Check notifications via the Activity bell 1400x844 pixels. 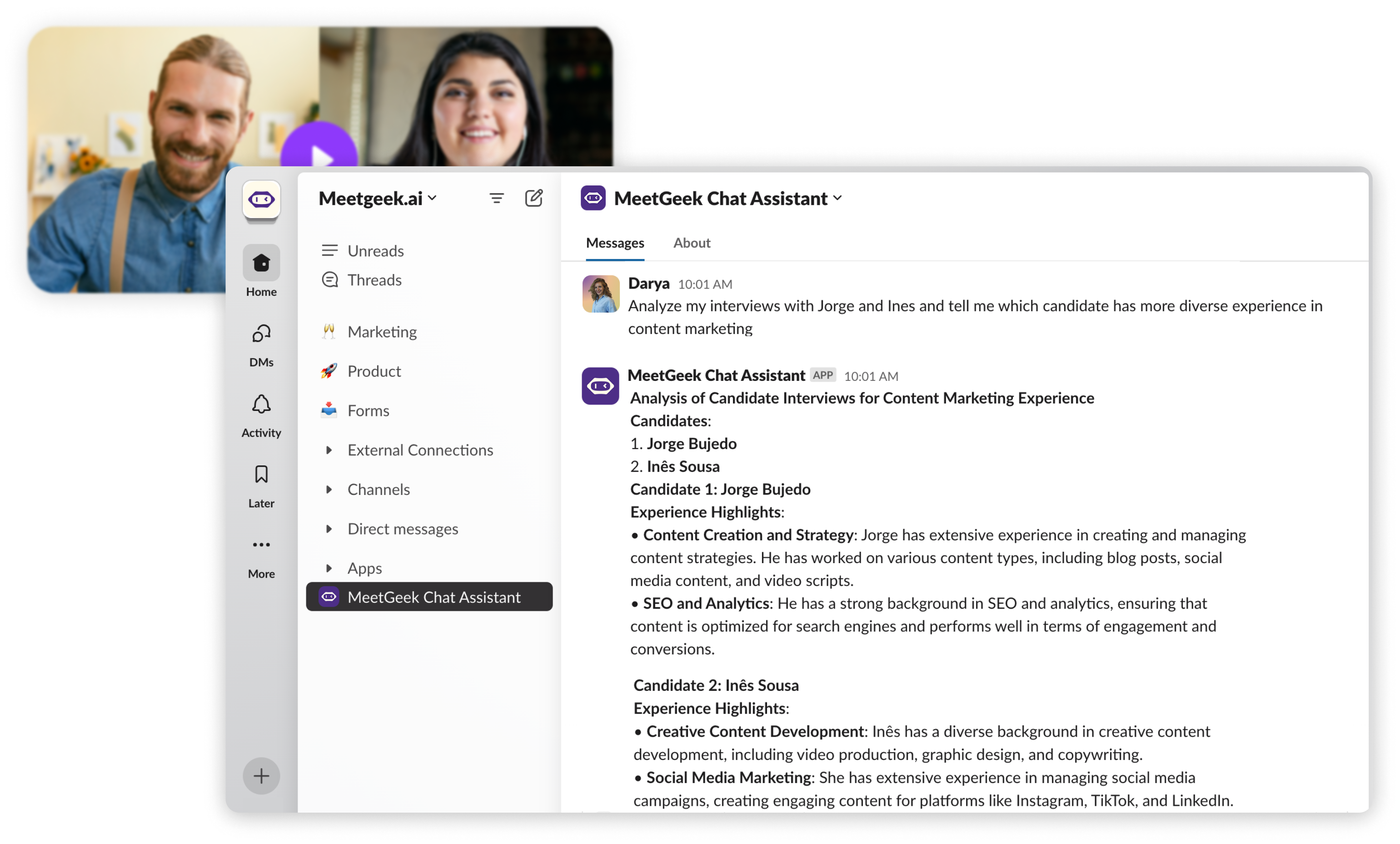(261, 405)
